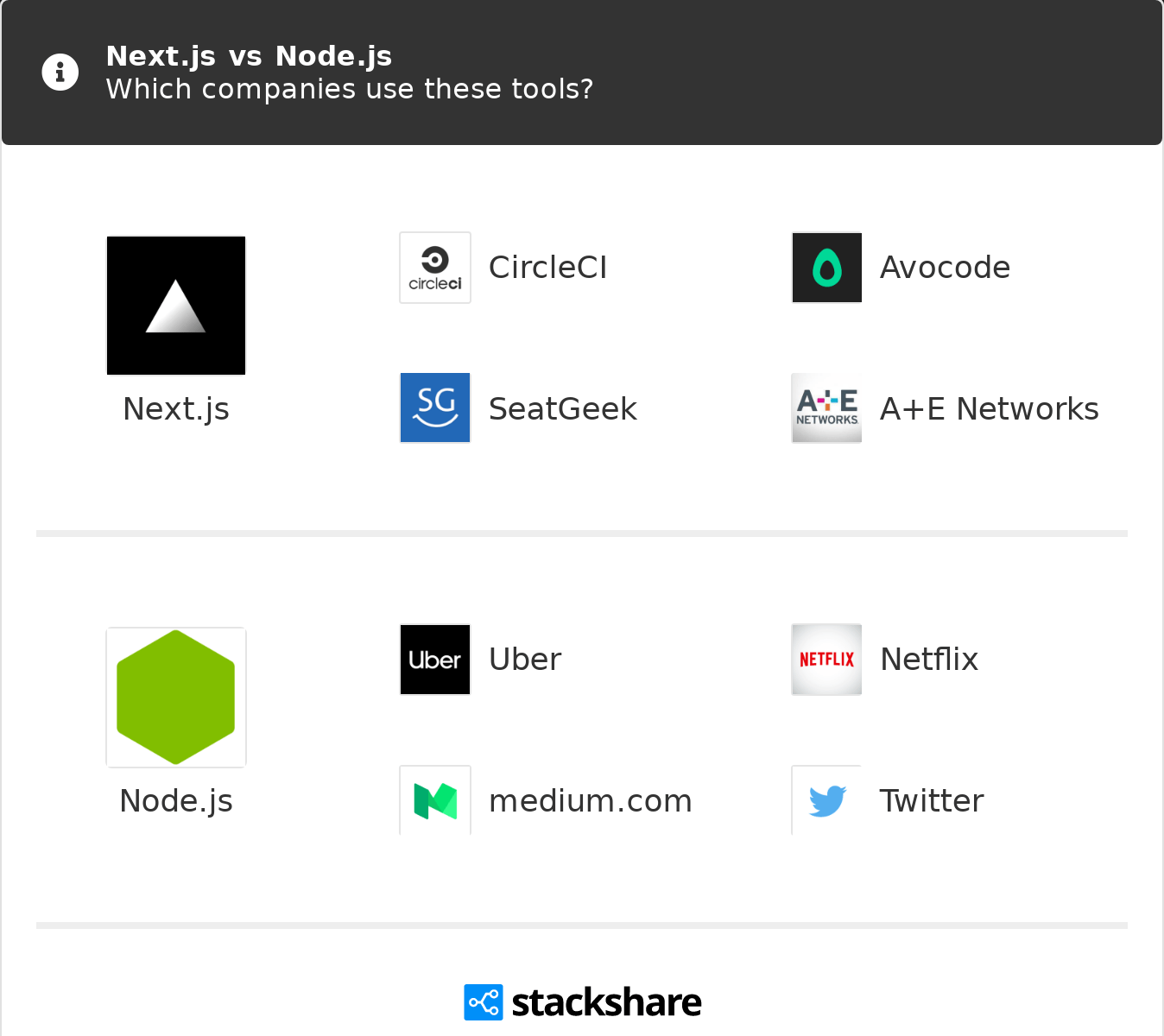1164x1036 pixels.
Task: Open the medium.com text link
Action: point(591,801)
